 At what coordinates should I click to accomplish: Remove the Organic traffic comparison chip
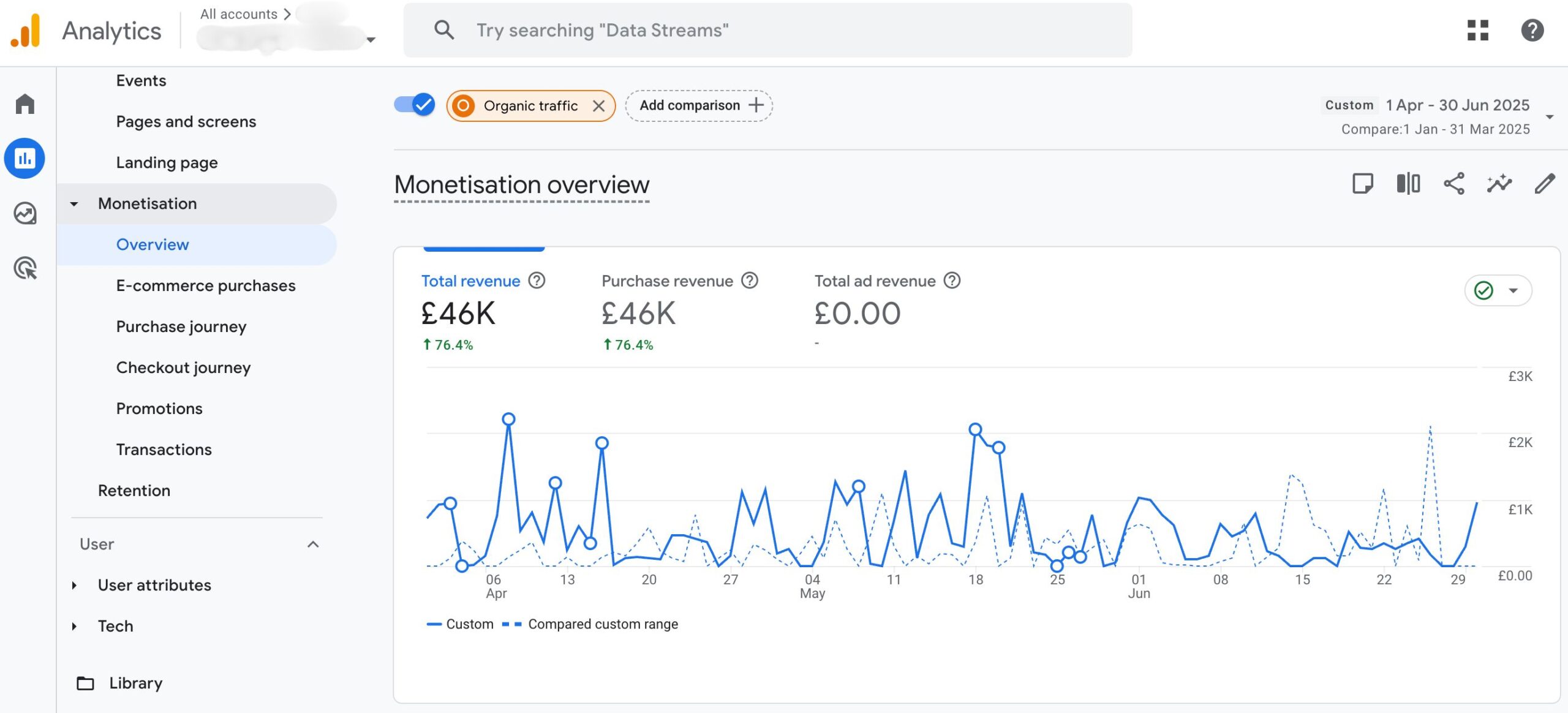(x=598, y=106)
